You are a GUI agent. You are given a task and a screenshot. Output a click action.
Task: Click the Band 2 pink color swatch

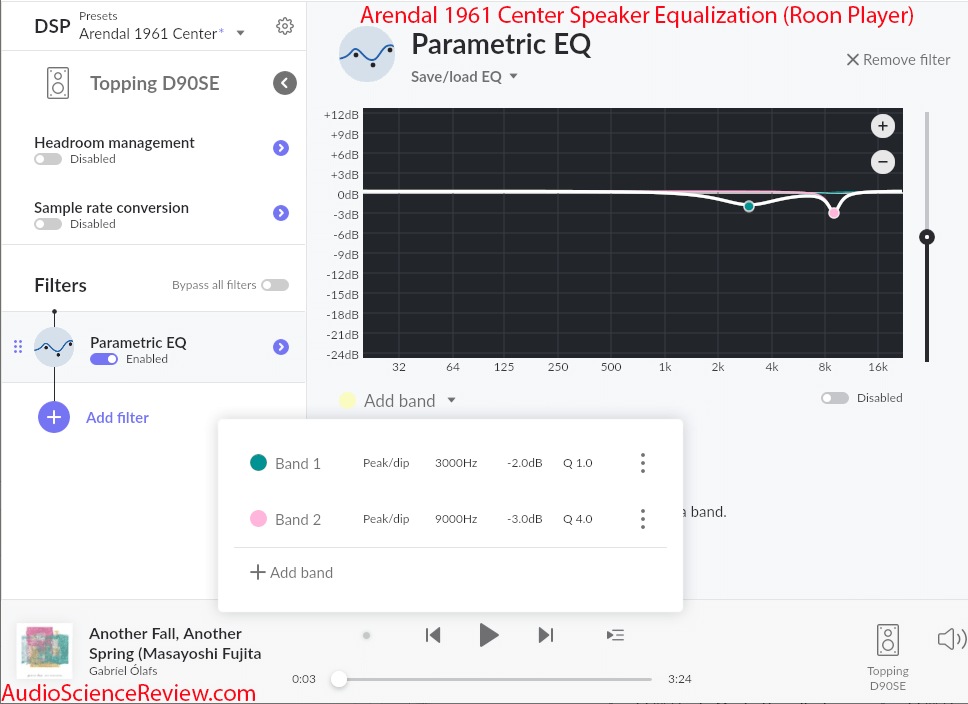258,519
